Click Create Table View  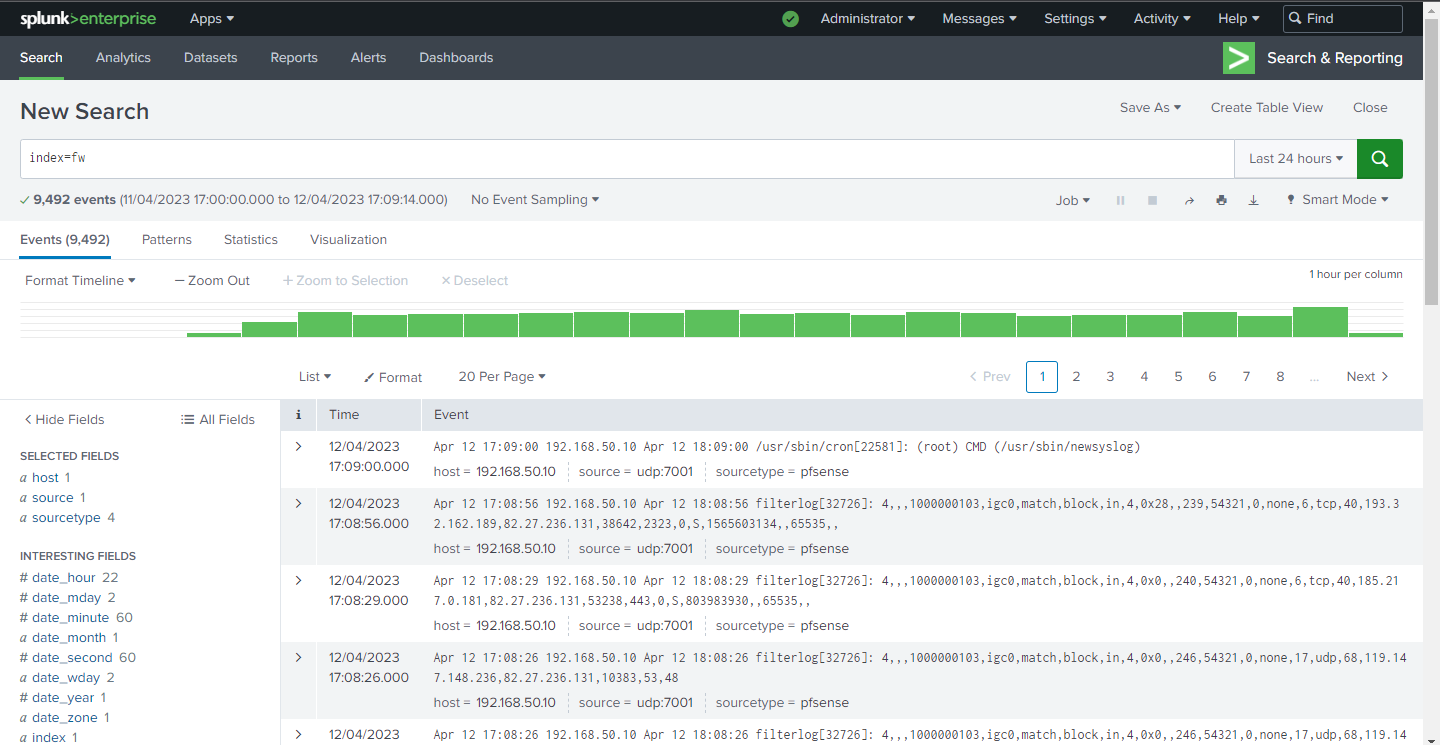[x=1266, y=107]
